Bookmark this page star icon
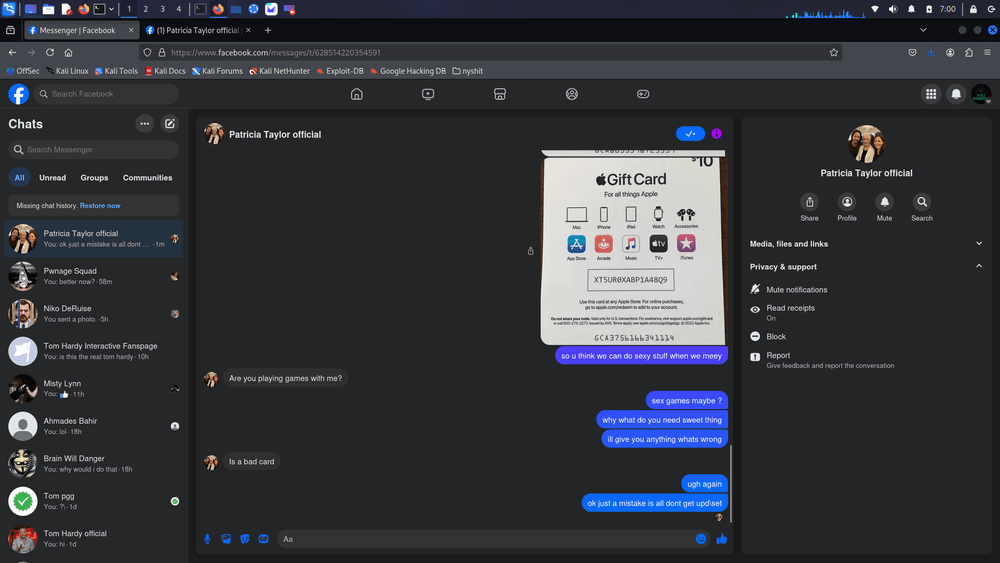Image resolution: width=1000 pixels, height=563 pixels. 834,52
